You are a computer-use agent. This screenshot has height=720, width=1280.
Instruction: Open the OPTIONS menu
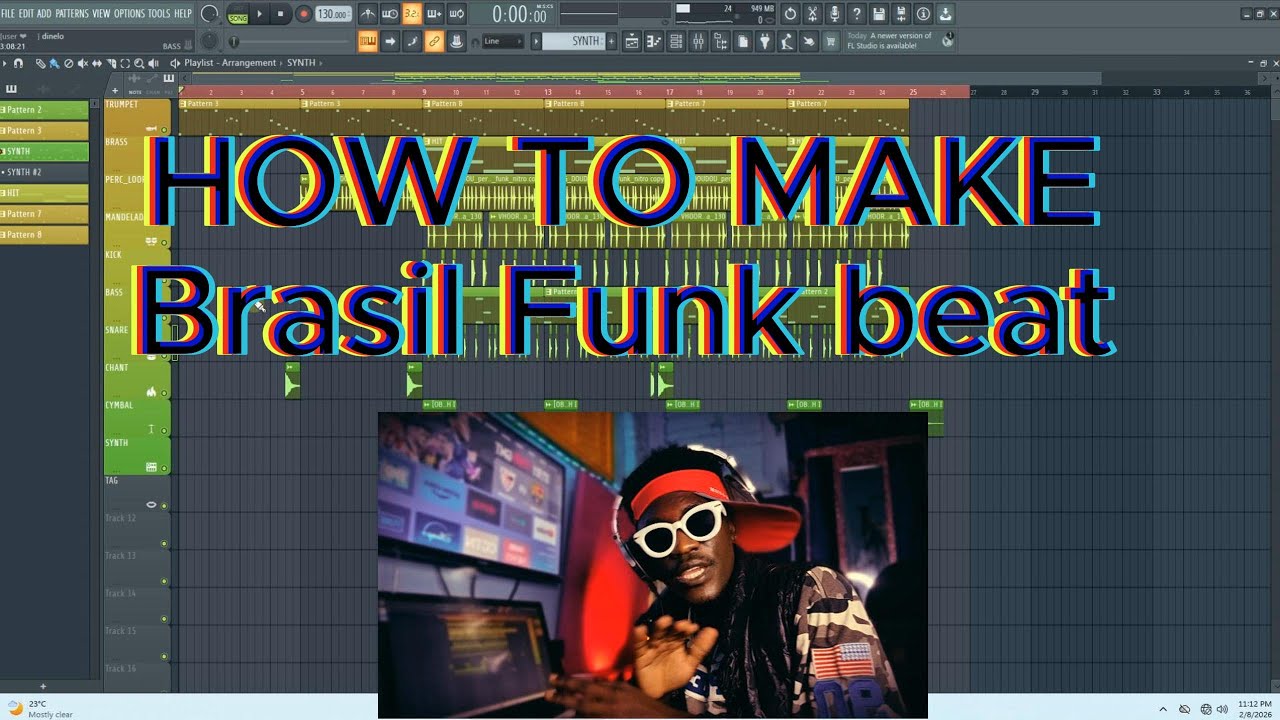[129, 14]
